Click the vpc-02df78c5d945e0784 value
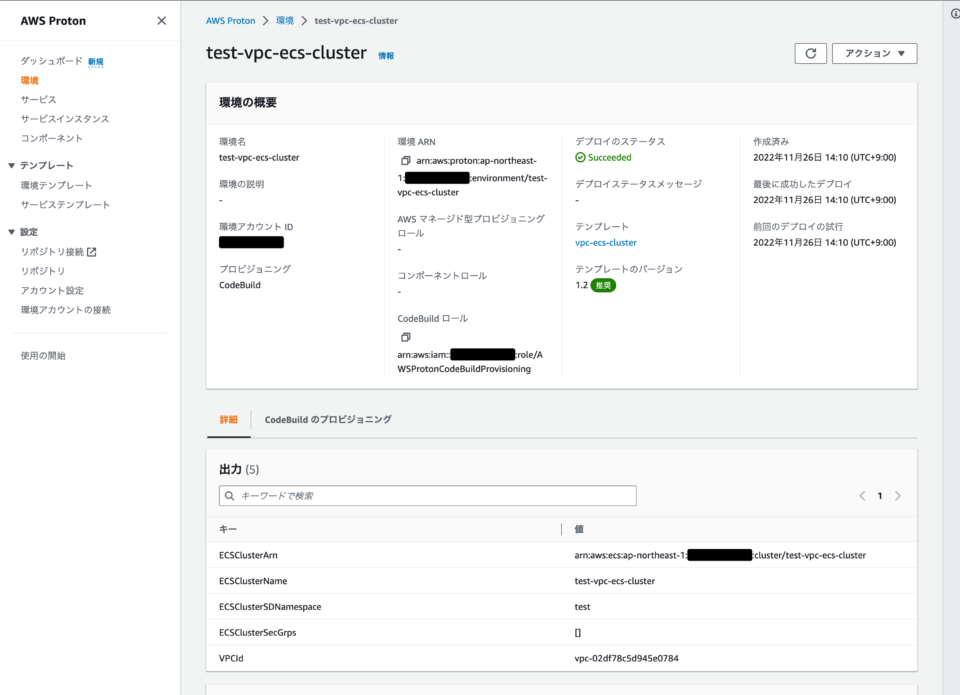This screenshot has height=695, width=960. point(626,658)
